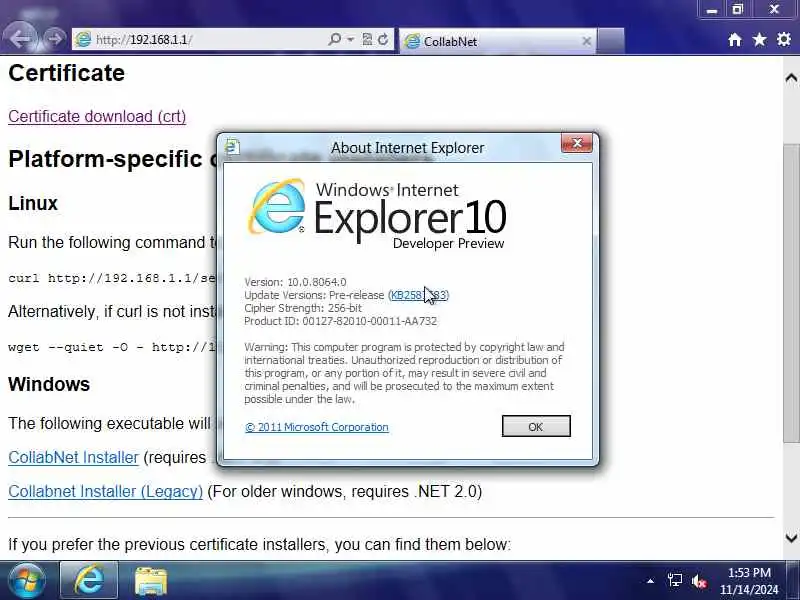Show hidden tray icons arrow

click(x=651, y=581)
